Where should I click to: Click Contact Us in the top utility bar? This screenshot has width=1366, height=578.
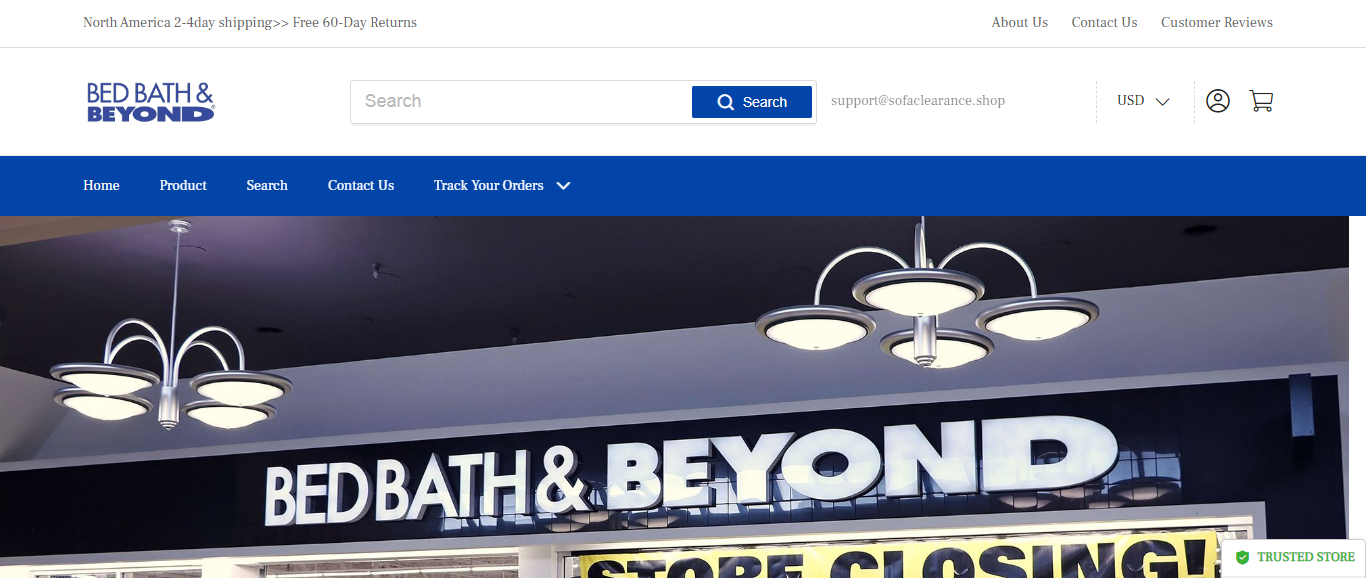pos(1104,22)
